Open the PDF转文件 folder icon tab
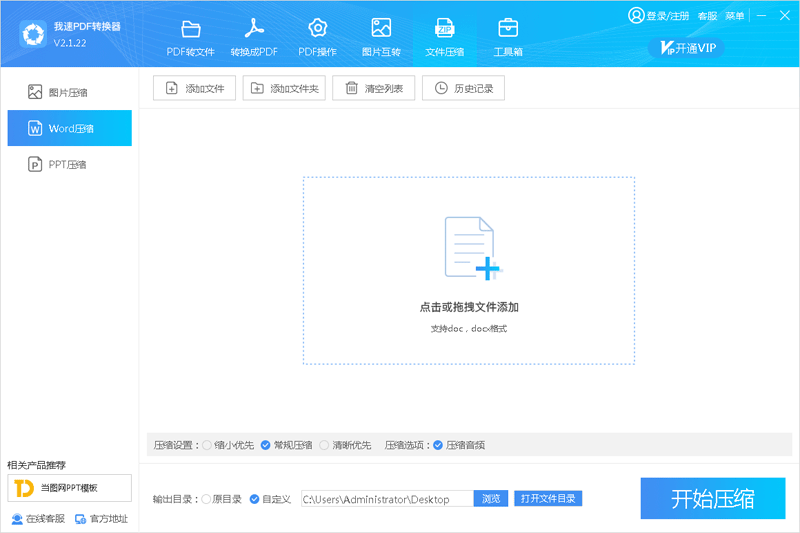 [x=190, y=29]
